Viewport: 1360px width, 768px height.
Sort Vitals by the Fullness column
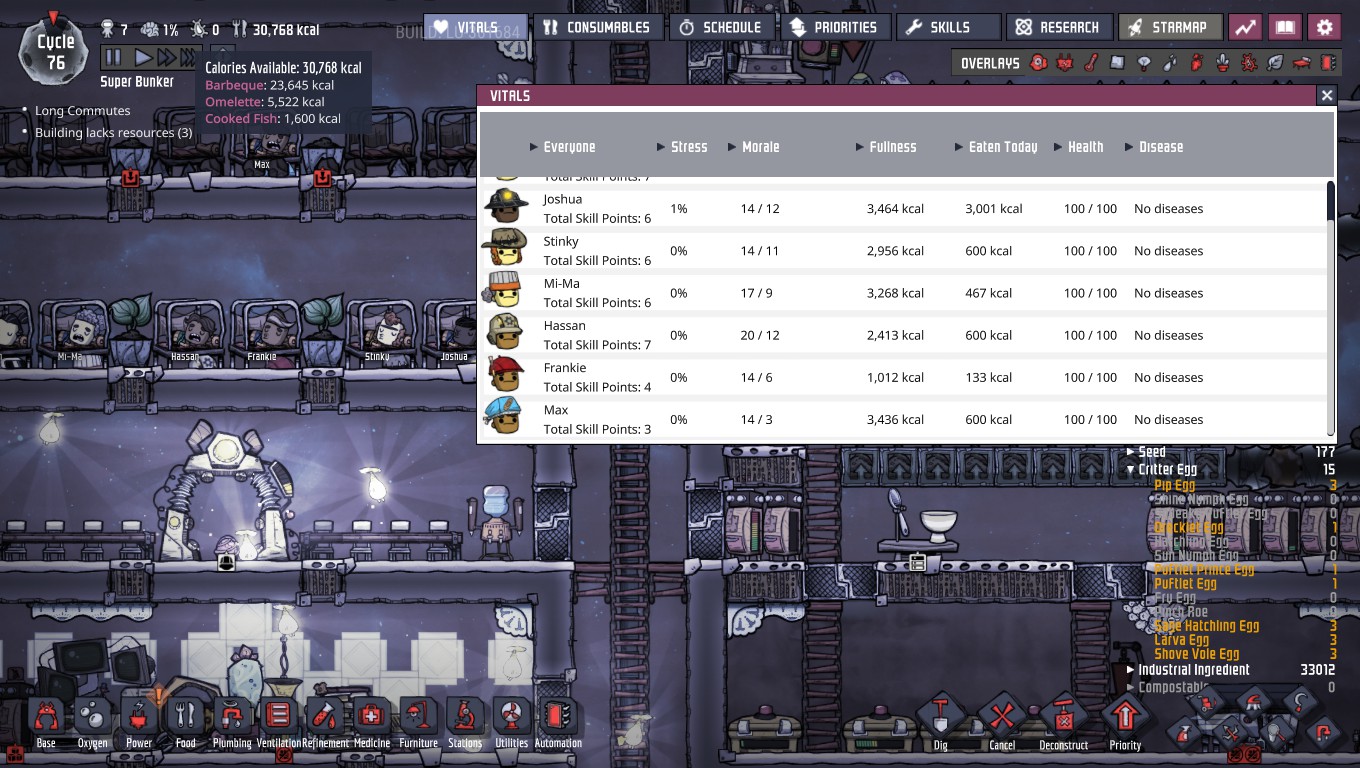886,147
